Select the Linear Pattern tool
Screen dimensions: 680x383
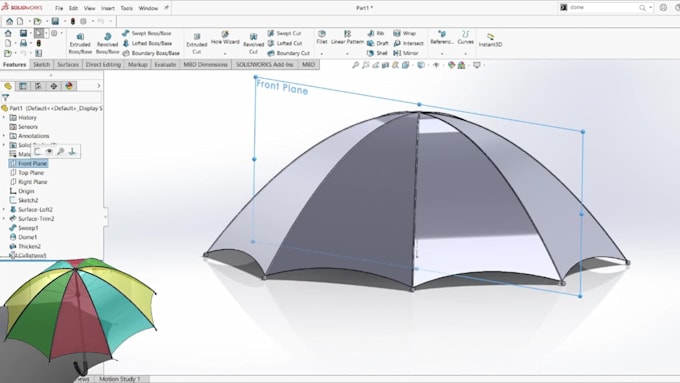coord(347,38)
